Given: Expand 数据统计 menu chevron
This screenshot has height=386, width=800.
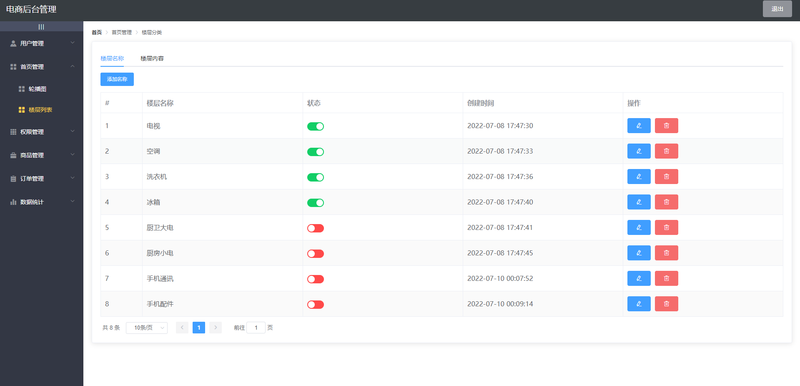Looking at the screenshot, I should [x=72, y=201].
